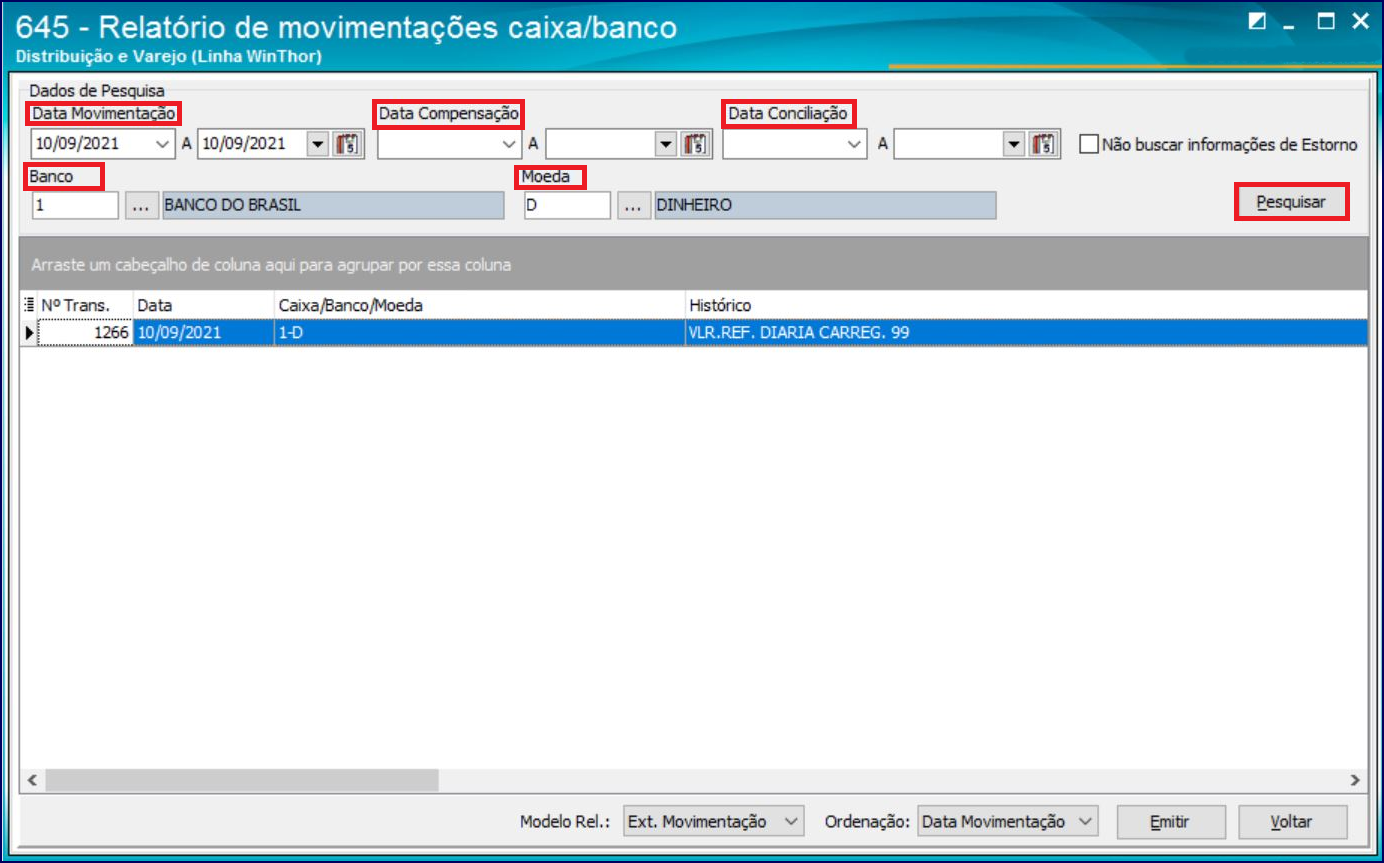Expand Data Movimentação end date dropdown
The image size is (1384, 863).
coord(318,144)
